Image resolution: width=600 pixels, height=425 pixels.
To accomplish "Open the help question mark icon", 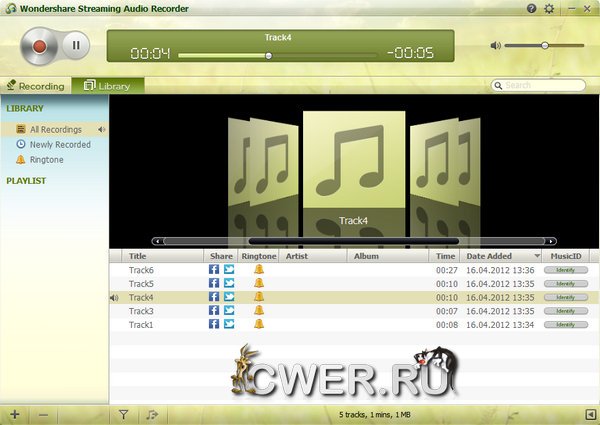I will coord(531,8).
